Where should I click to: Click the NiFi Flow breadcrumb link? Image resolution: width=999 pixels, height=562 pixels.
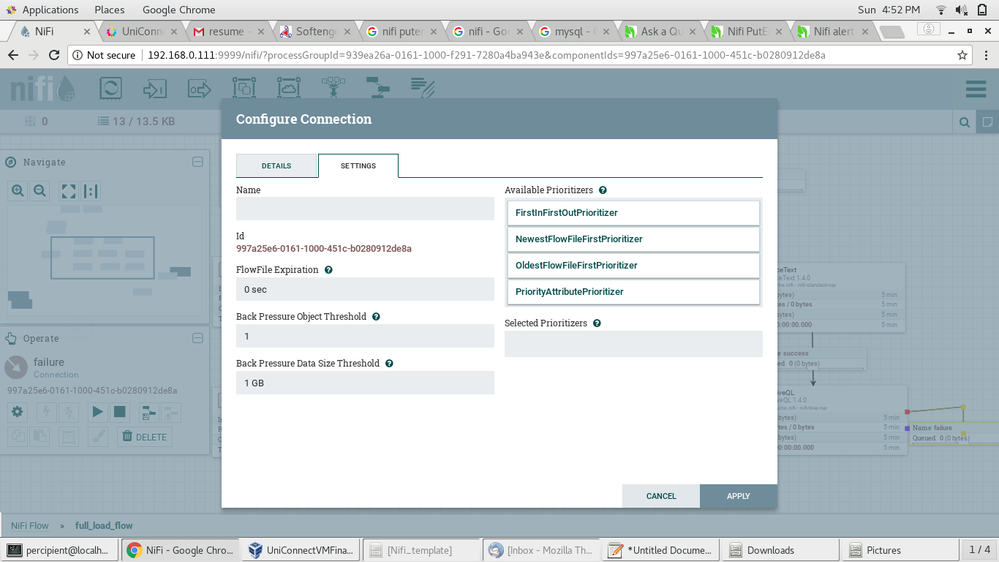tap(29, 526)
